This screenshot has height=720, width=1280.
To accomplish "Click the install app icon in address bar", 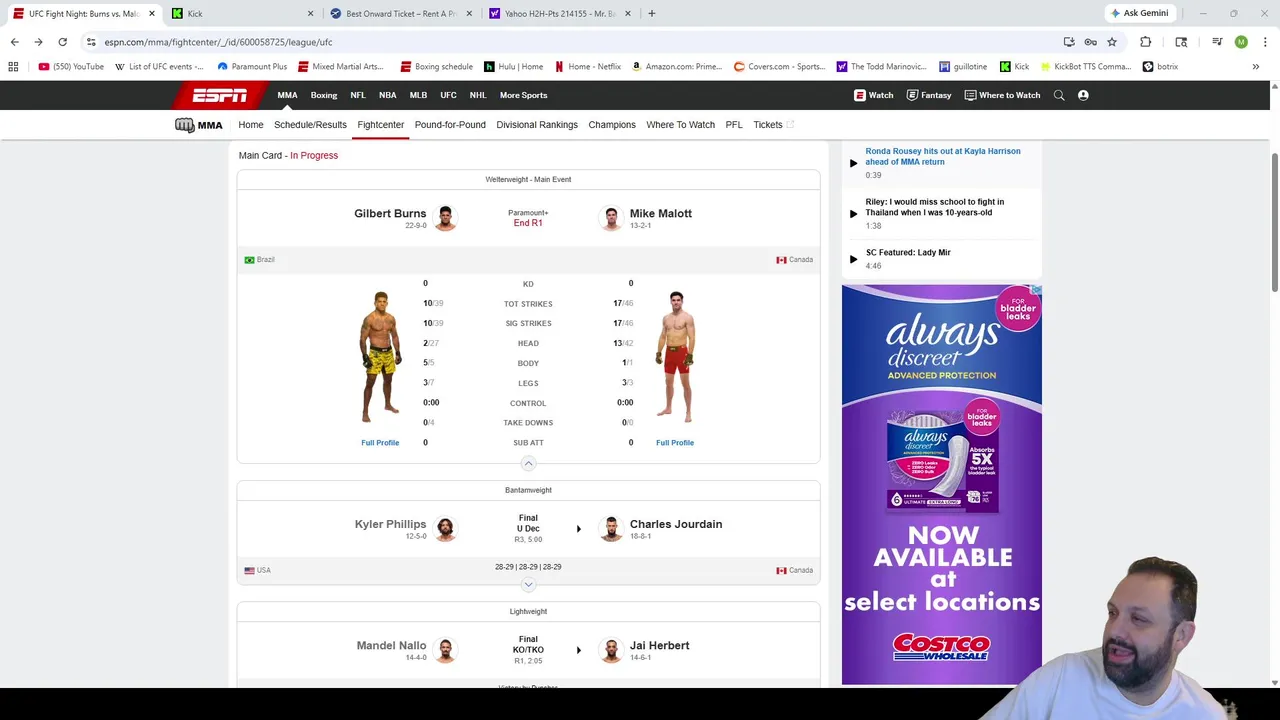I will pos(1069,42).
